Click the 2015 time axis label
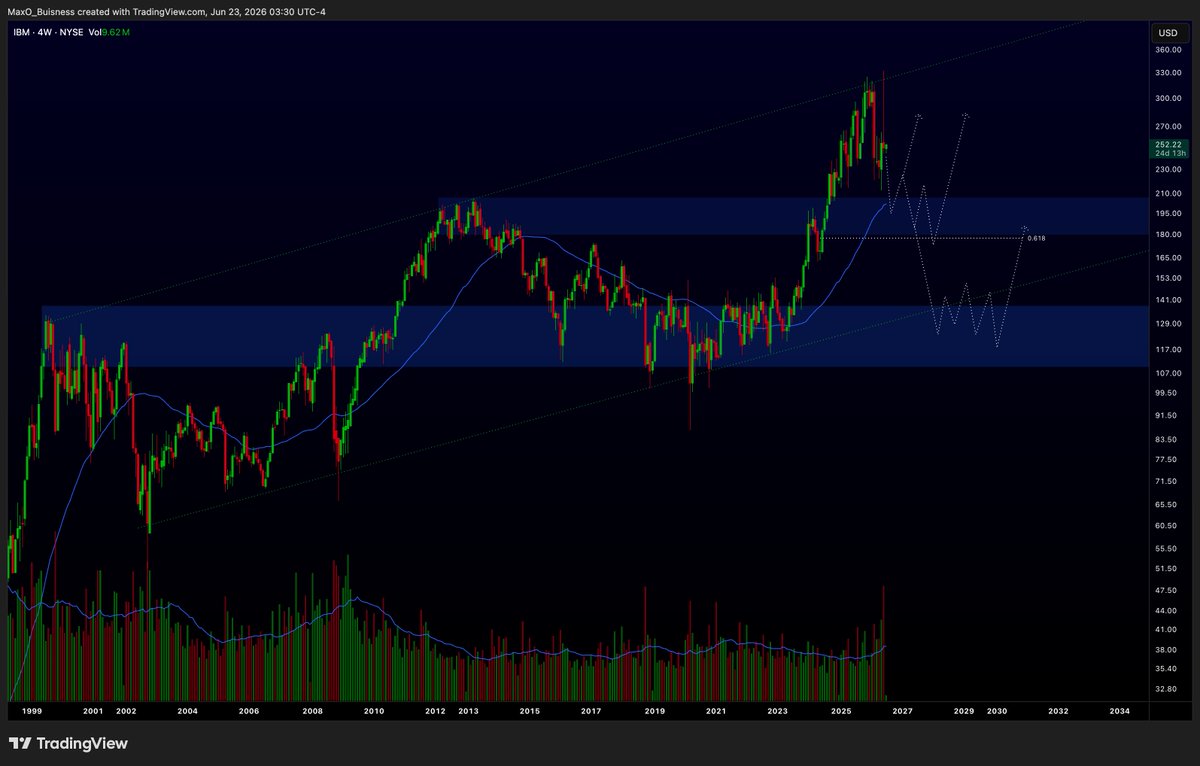Viewport: 1200px width, 766px height. (530, 711)
